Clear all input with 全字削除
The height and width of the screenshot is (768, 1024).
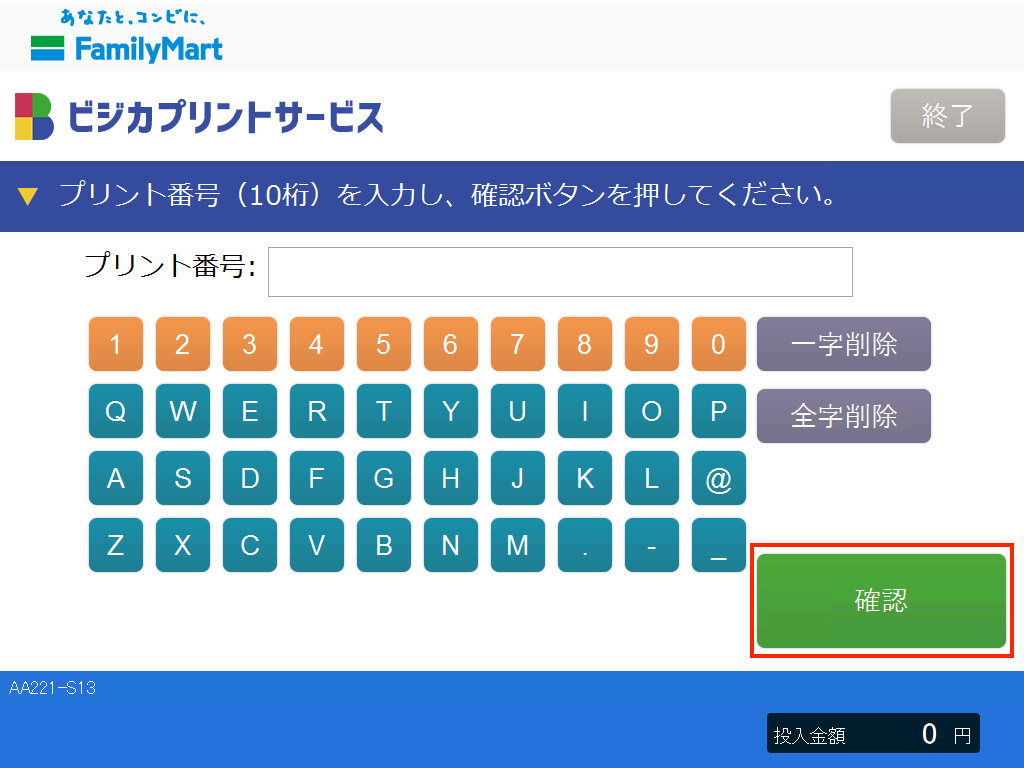coord(843,415)
